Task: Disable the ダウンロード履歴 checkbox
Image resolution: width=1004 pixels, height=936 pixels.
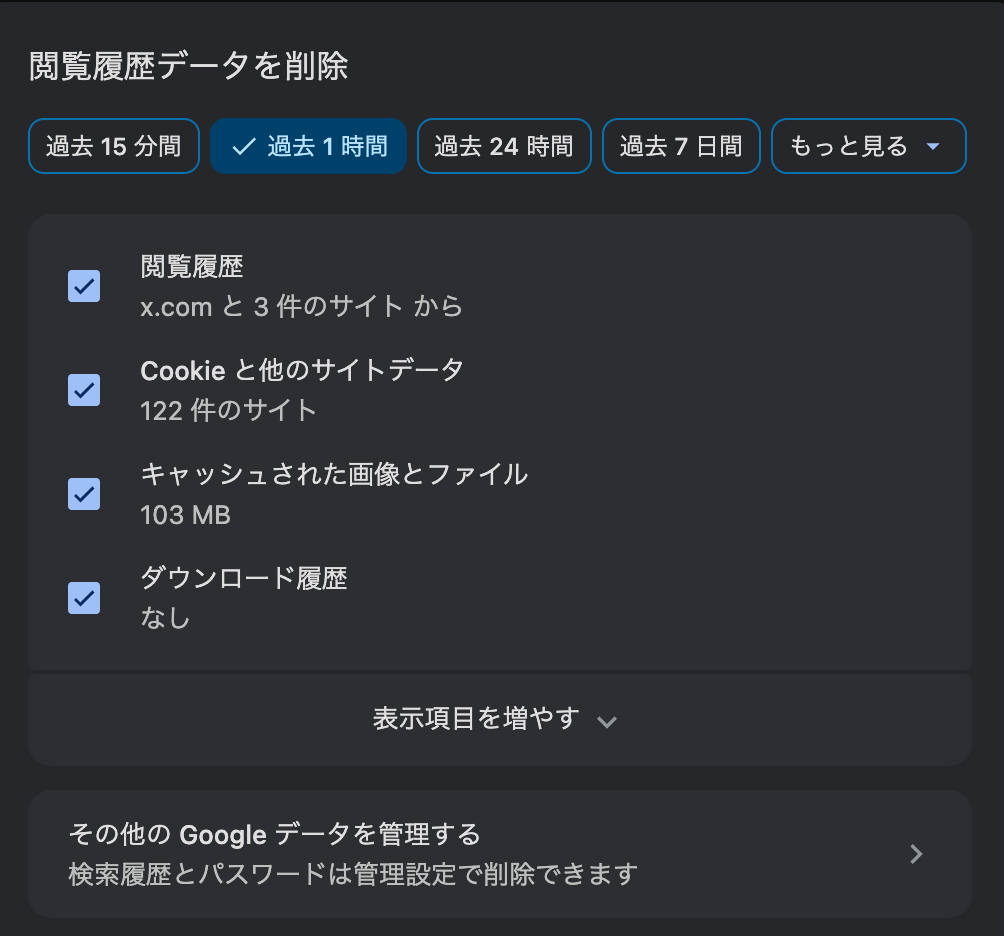Action: coord(84,598)
